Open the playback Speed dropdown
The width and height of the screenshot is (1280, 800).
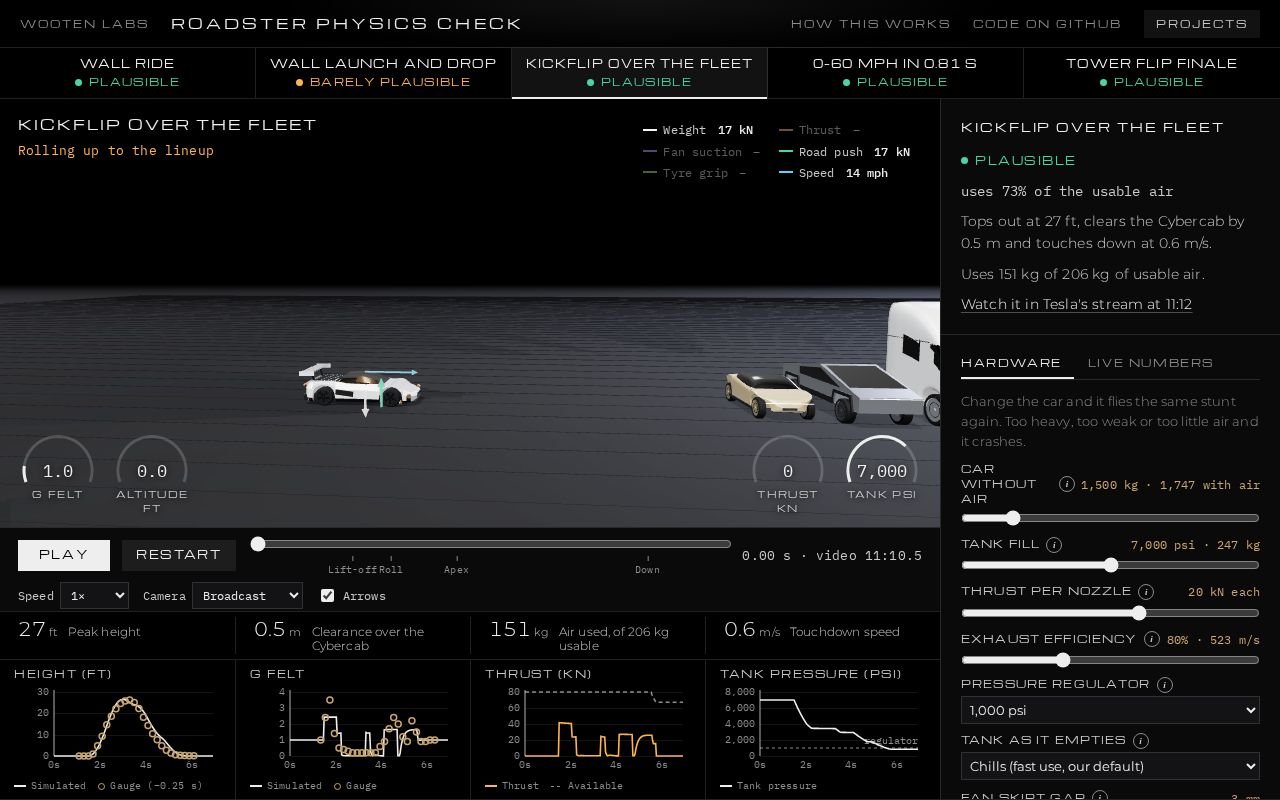94,596
